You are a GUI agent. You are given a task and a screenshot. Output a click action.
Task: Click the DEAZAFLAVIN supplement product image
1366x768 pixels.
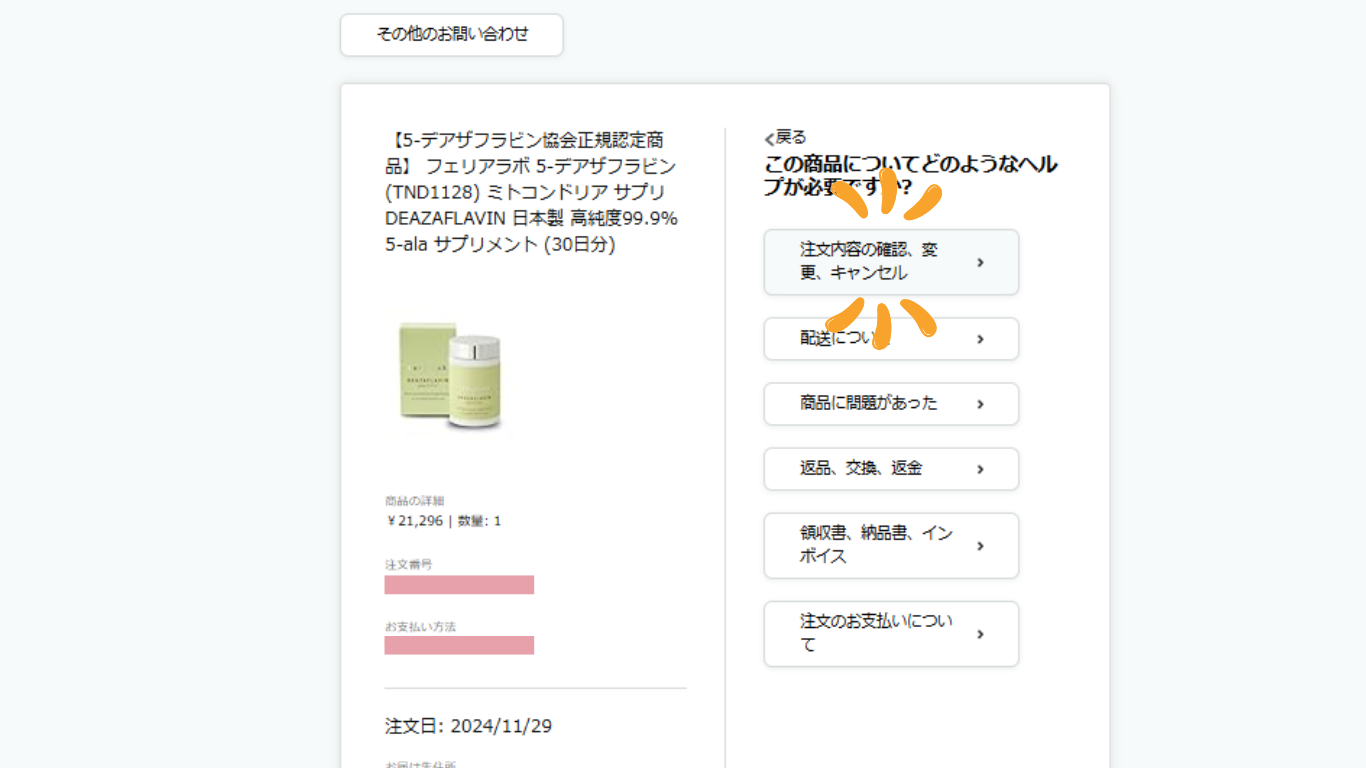449,375
